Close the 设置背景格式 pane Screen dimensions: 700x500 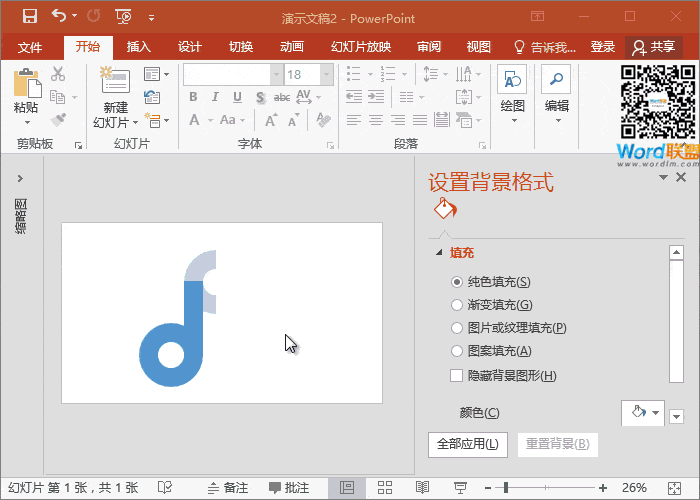pyautogui.click(x=681, y=177)
